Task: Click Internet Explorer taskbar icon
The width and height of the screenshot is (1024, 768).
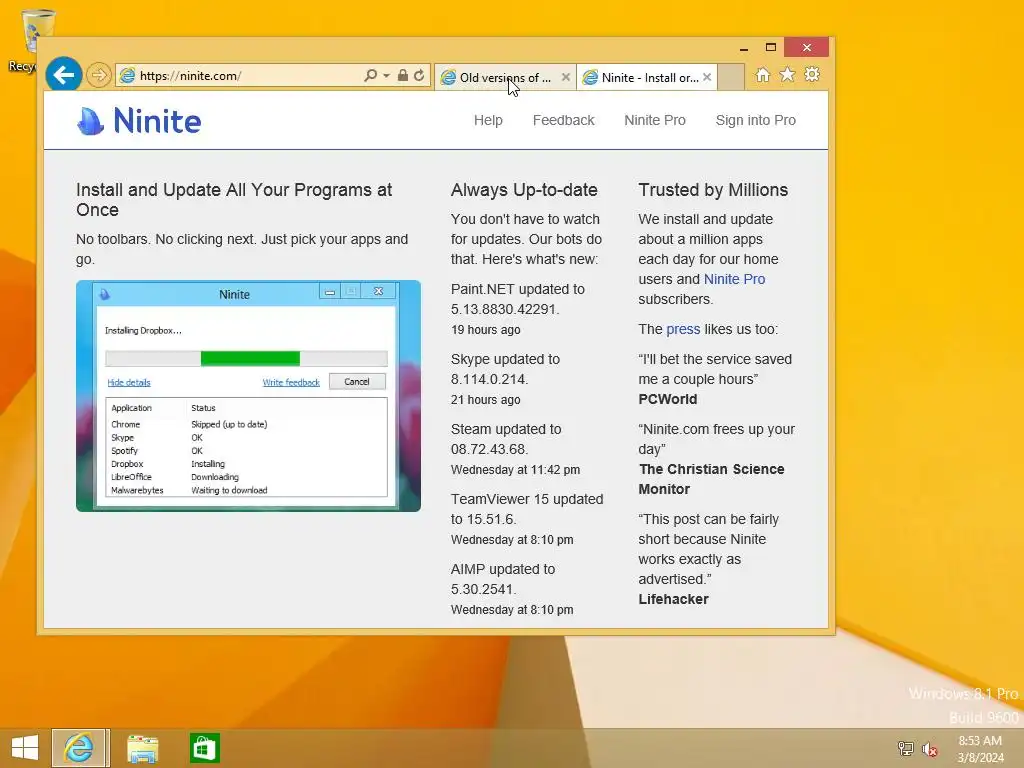Action: [x=80, y=748]
